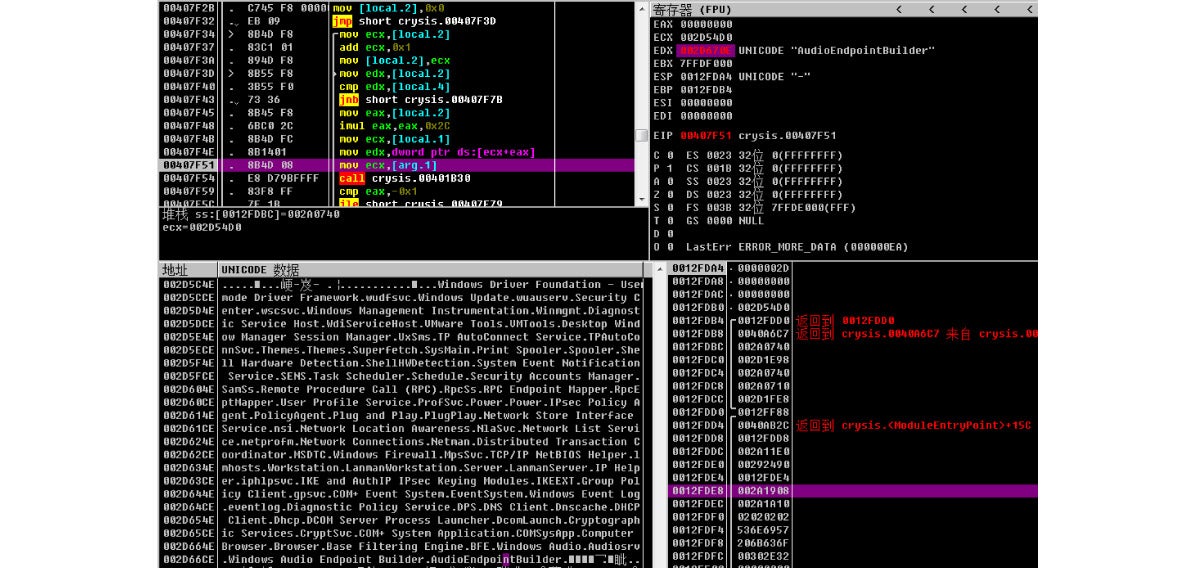Viewport: 1200px width, 568px height.
Task: Select highlighted instruction row at 00407F51
Action: tap(398, 165)
